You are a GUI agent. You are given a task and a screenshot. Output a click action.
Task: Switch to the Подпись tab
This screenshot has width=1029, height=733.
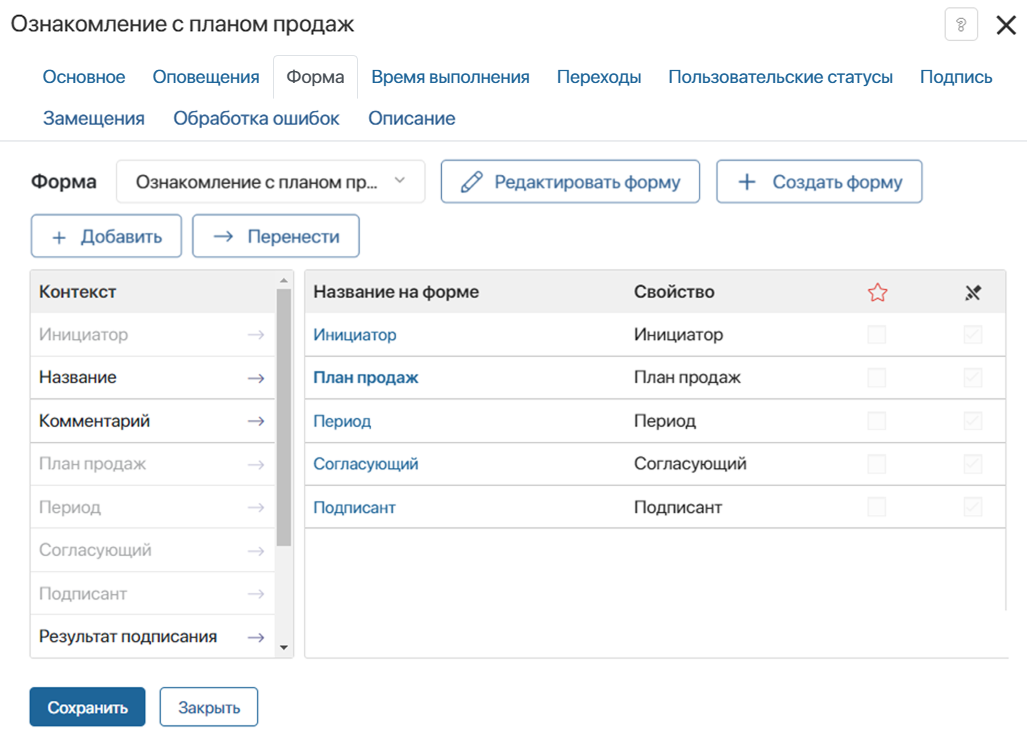pos(956,77)
